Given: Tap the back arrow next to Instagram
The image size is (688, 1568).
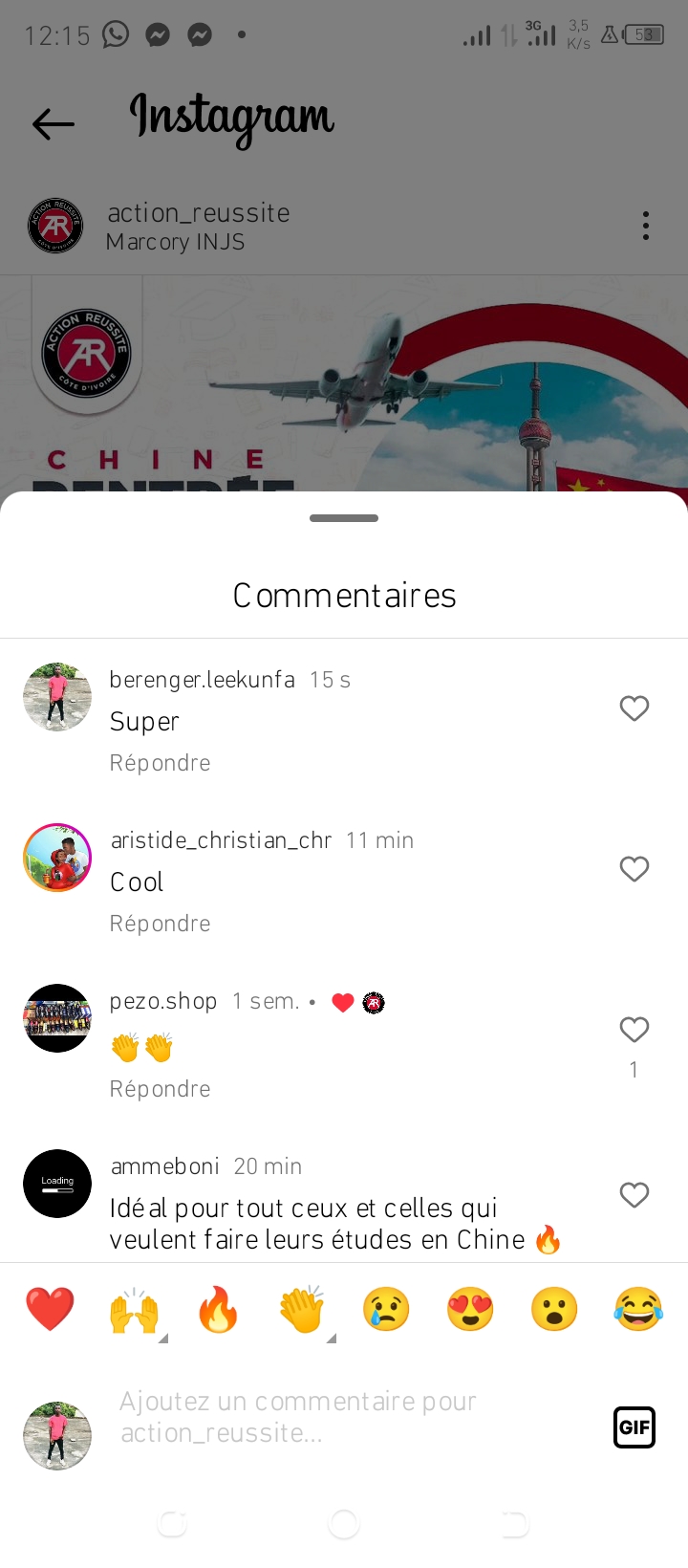Looking at the screenshot, I should pos(54,123).
